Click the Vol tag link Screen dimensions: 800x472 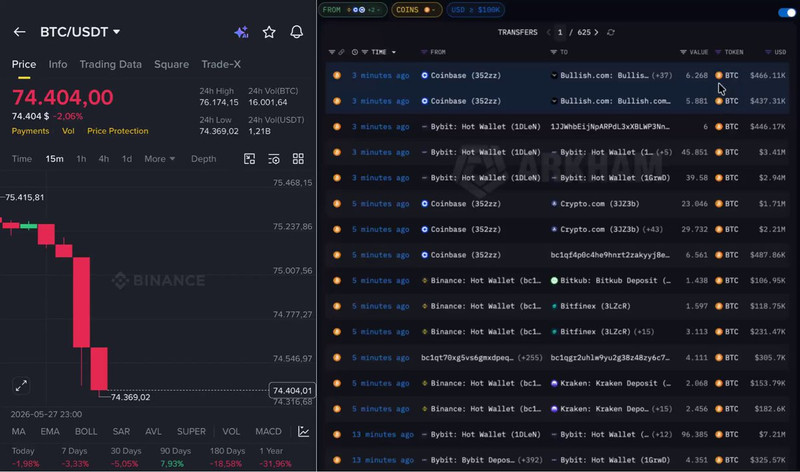(x=68, y=131)
